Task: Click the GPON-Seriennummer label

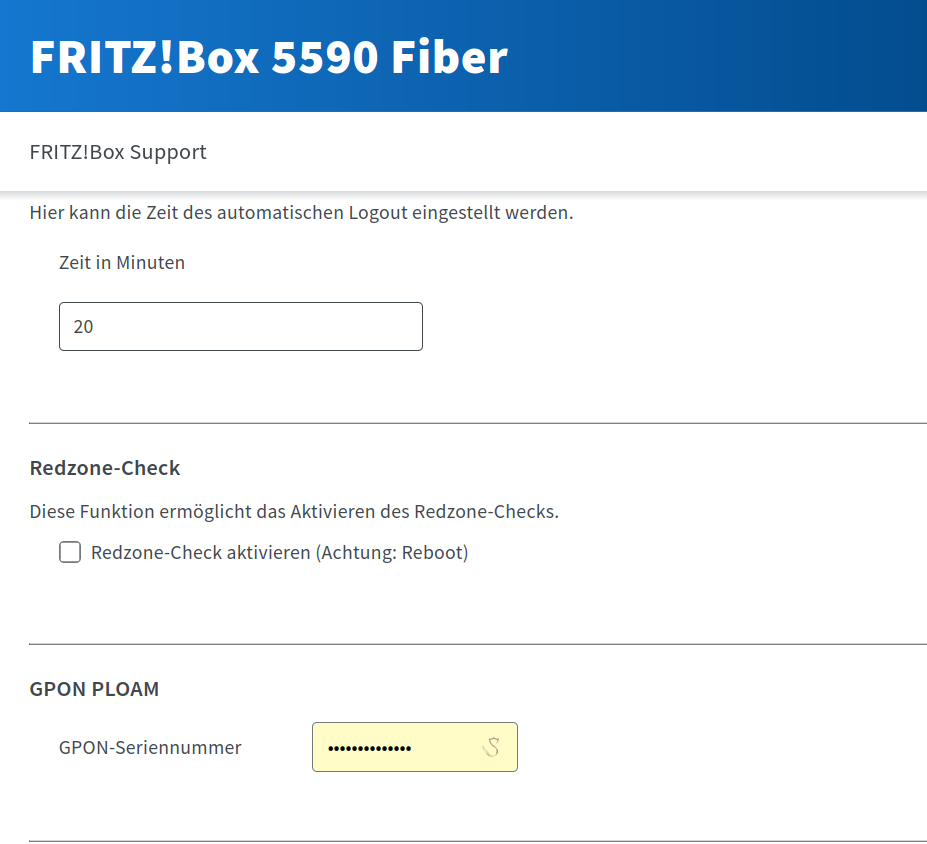Action: 150,747
